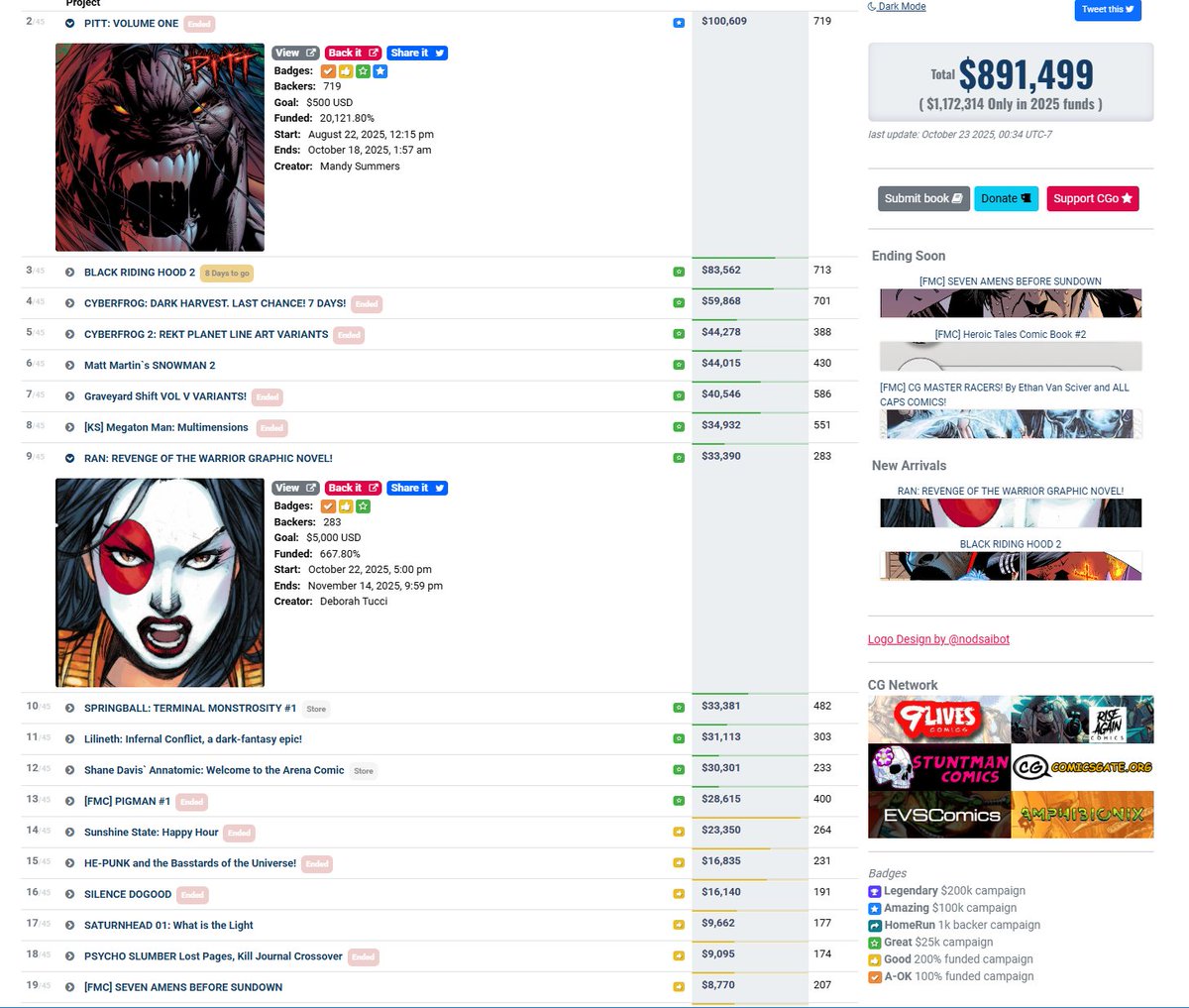Click the yellow badge icon in SEVEN AMENS row
This screenshot has width=1189, height=1008.
tap(679, 987)
